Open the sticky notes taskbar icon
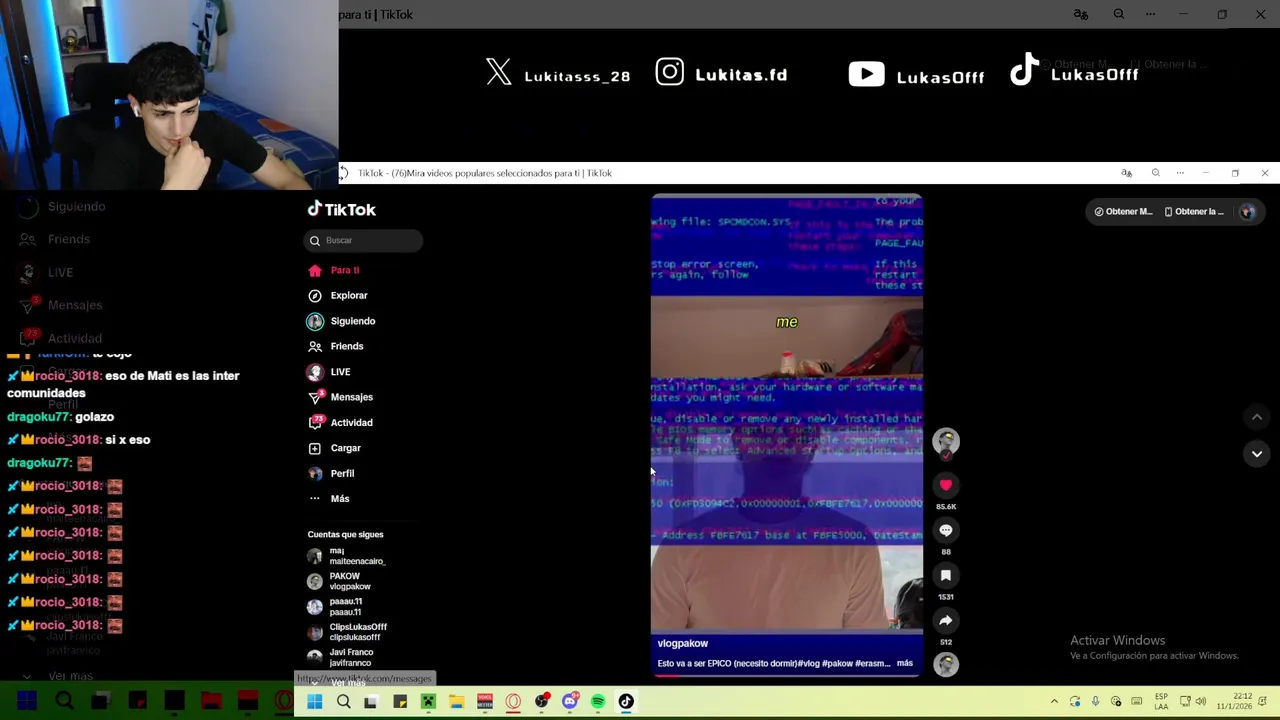The image size is (1280, 720). [x=399, y=702]
